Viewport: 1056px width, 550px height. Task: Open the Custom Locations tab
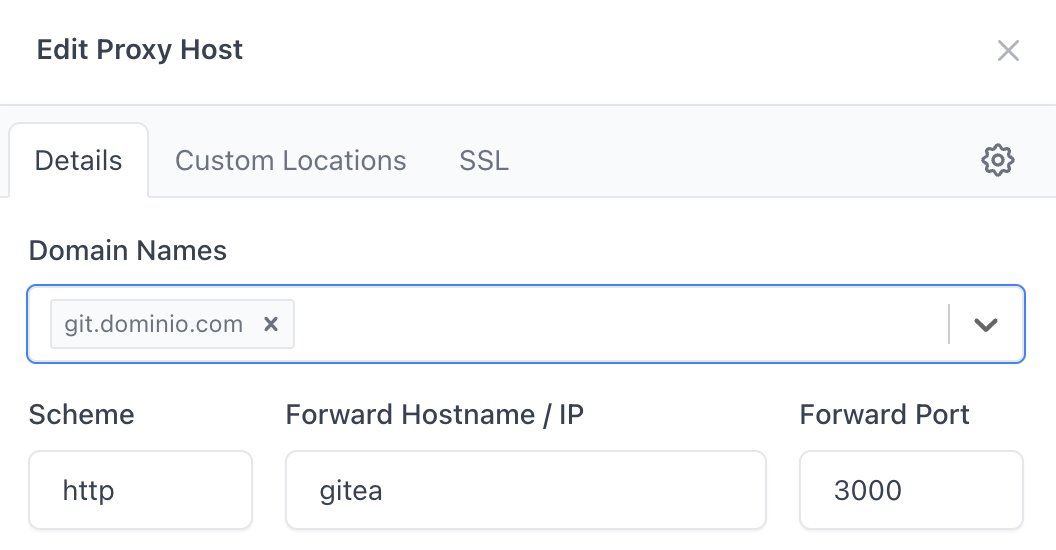click(x=291, y=161)
